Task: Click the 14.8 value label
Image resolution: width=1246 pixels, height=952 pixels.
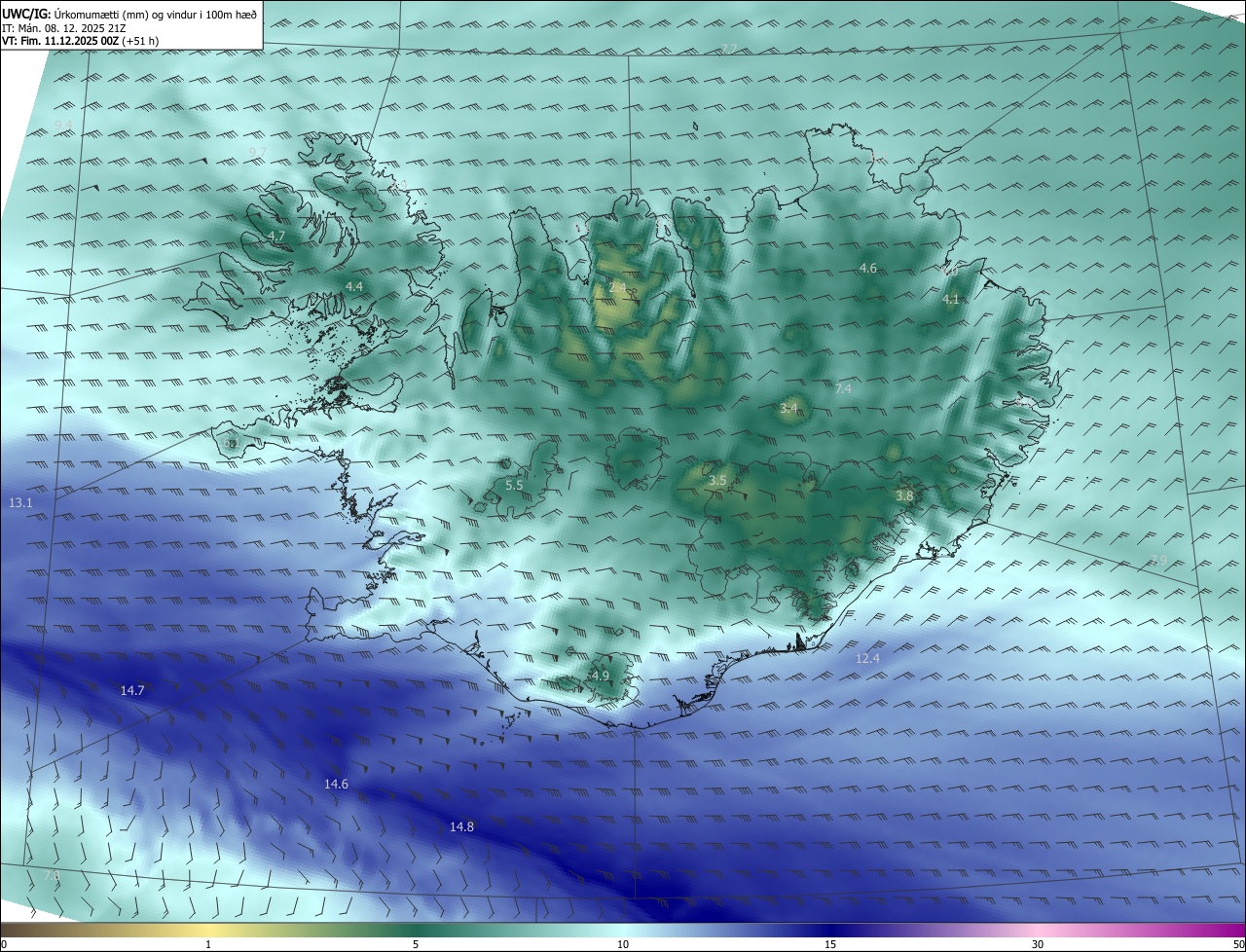Action: (x=461, y=826)
